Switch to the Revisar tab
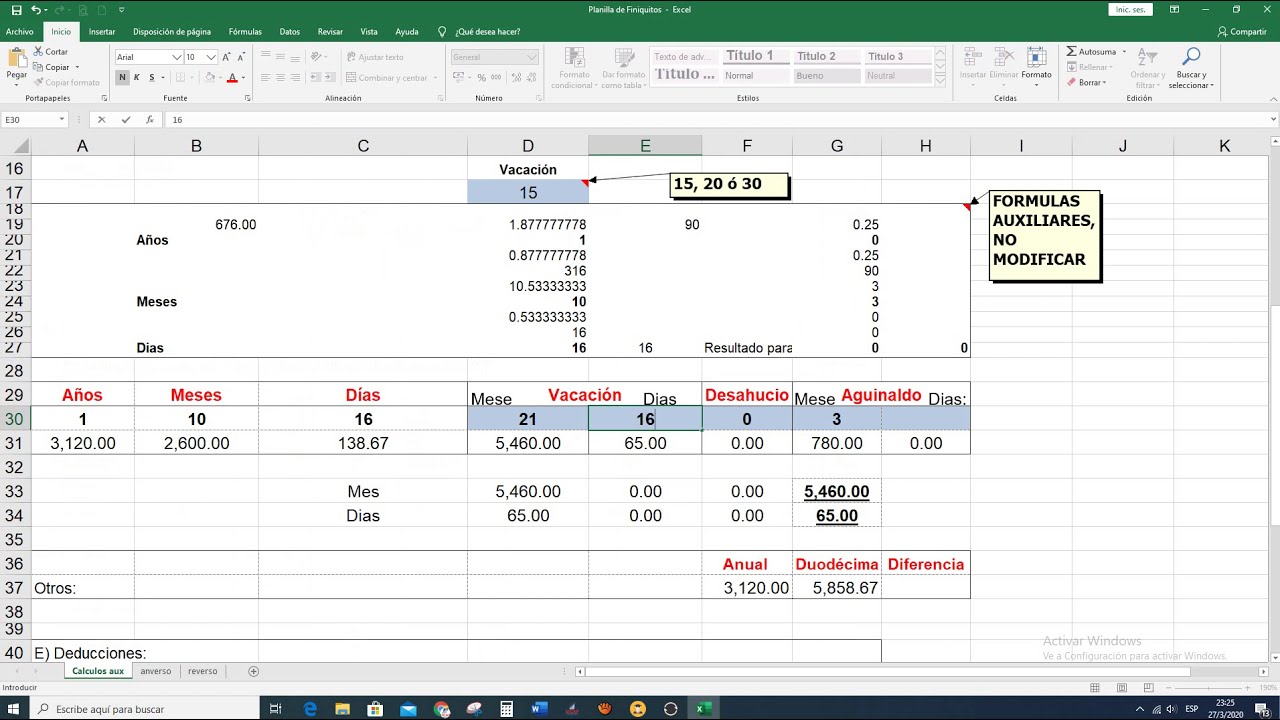 [330, 31]
